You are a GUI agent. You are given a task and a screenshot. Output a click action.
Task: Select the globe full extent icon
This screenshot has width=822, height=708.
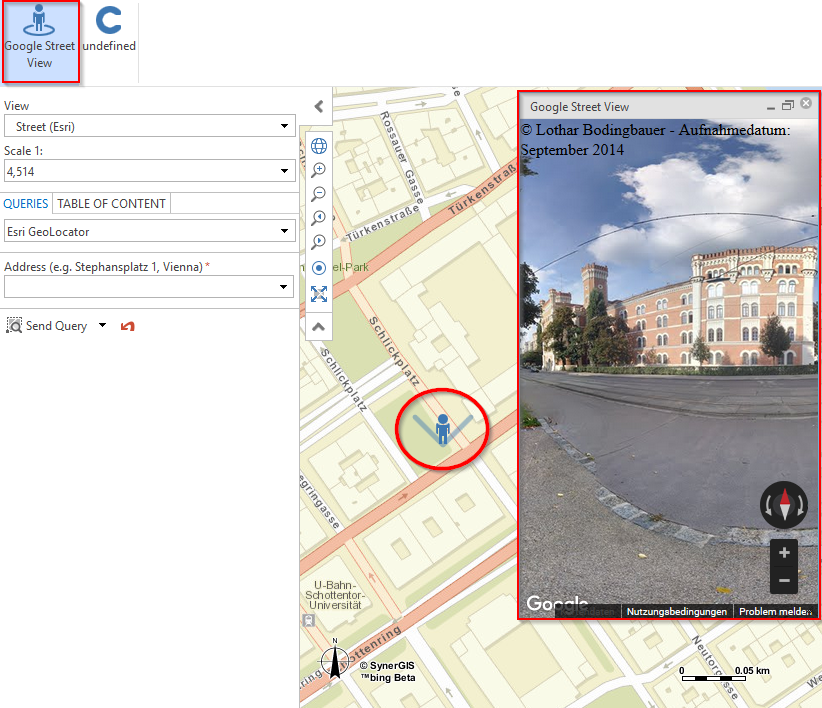[x=318, y=146]
